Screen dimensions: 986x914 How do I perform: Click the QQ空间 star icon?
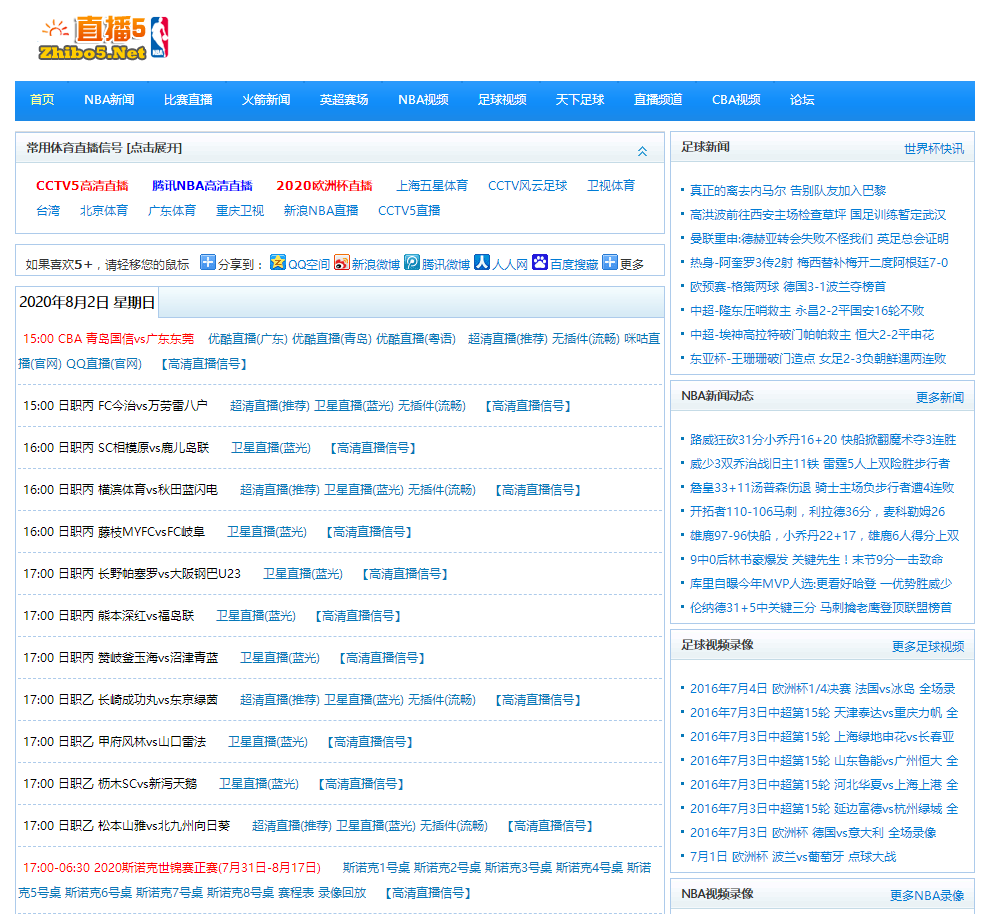coord(278,262)
